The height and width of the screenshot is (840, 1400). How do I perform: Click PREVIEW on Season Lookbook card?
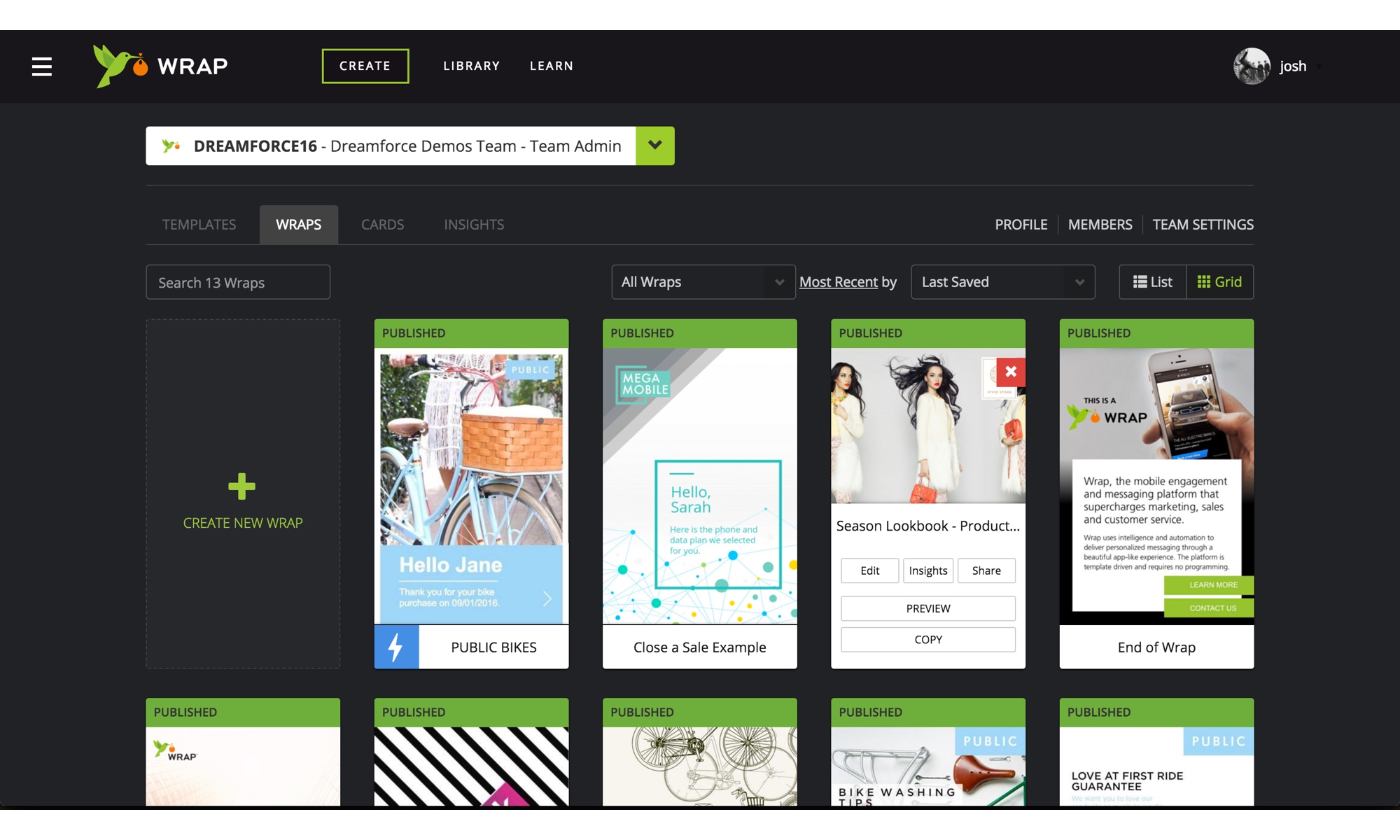point(928,608)
